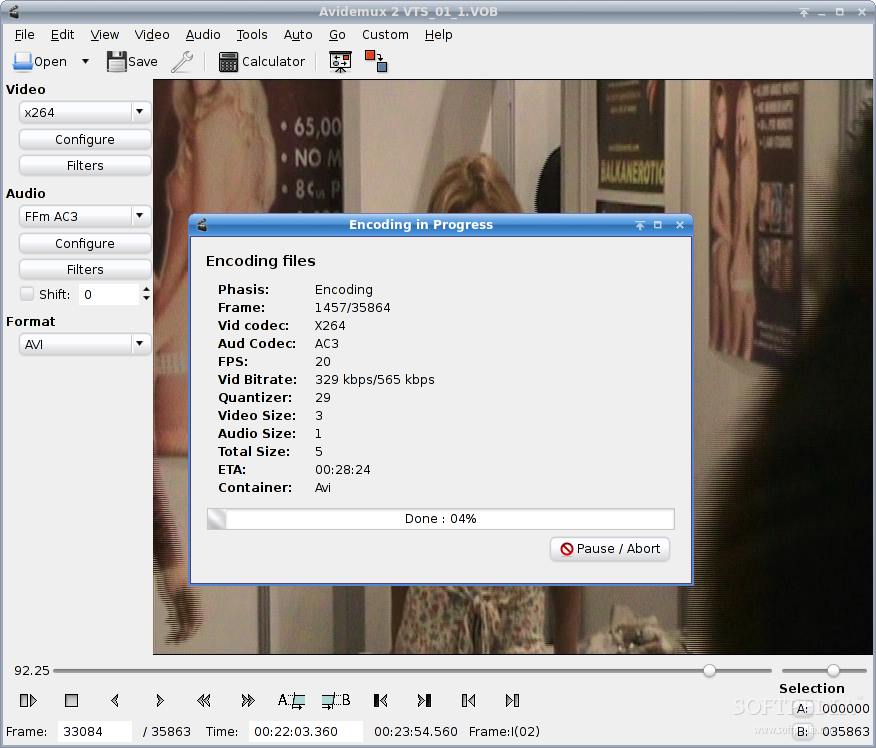This screenshot has width=876, height=748.
Task: Set selection marker B icon
Action: tap(336, 701)
